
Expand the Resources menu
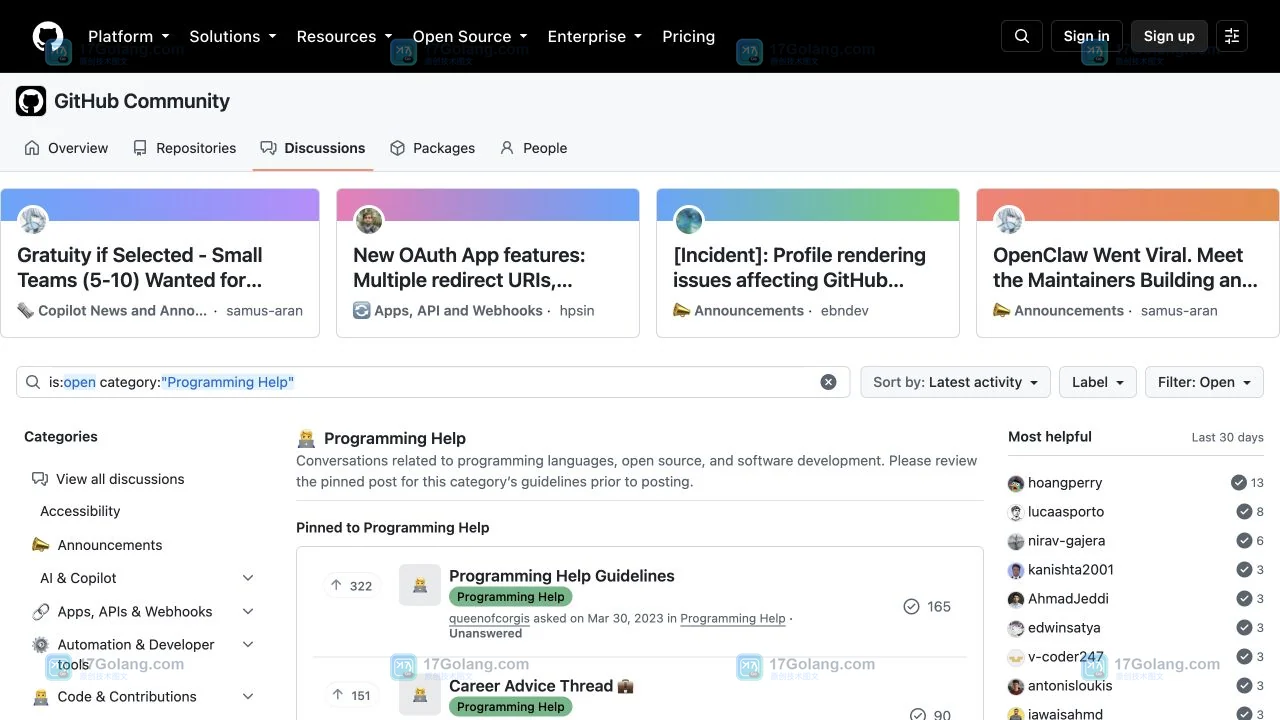point(344,36)
